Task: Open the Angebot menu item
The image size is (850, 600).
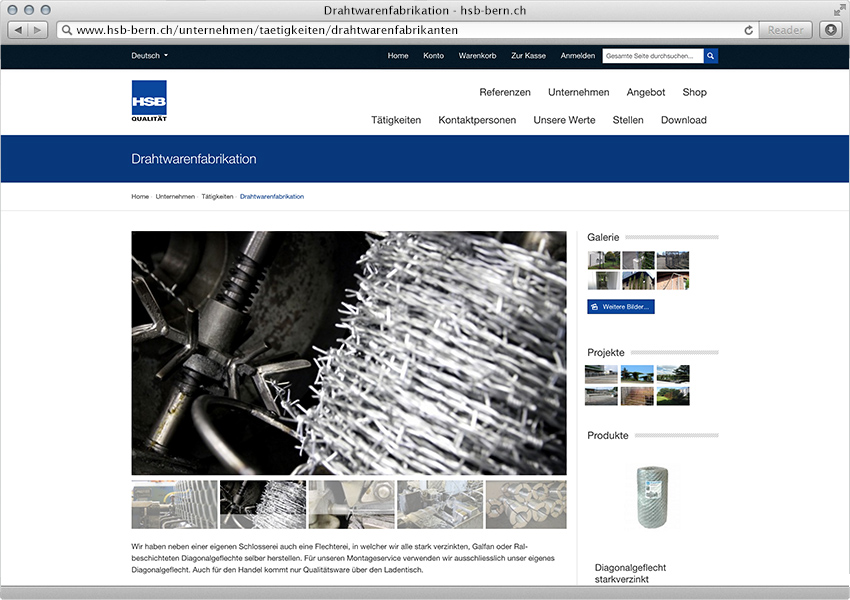Action: [x=646, y=92]
